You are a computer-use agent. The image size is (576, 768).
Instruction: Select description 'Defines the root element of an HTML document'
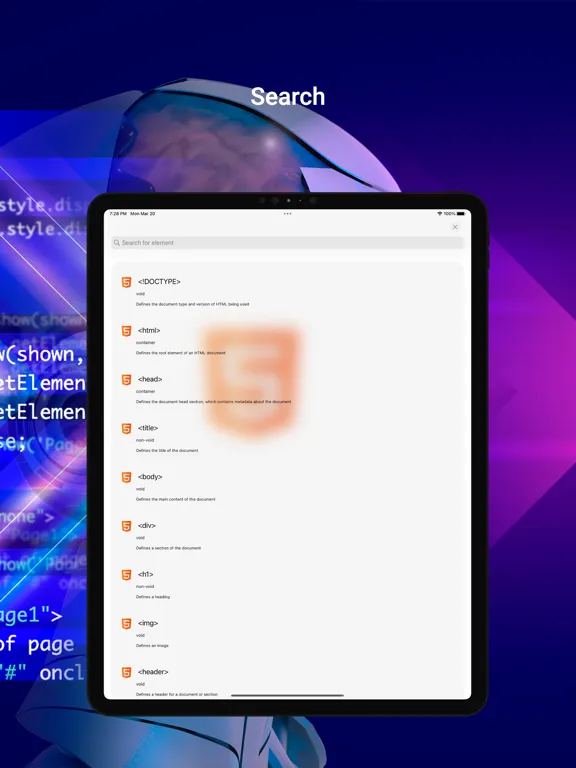click(181, 353)
